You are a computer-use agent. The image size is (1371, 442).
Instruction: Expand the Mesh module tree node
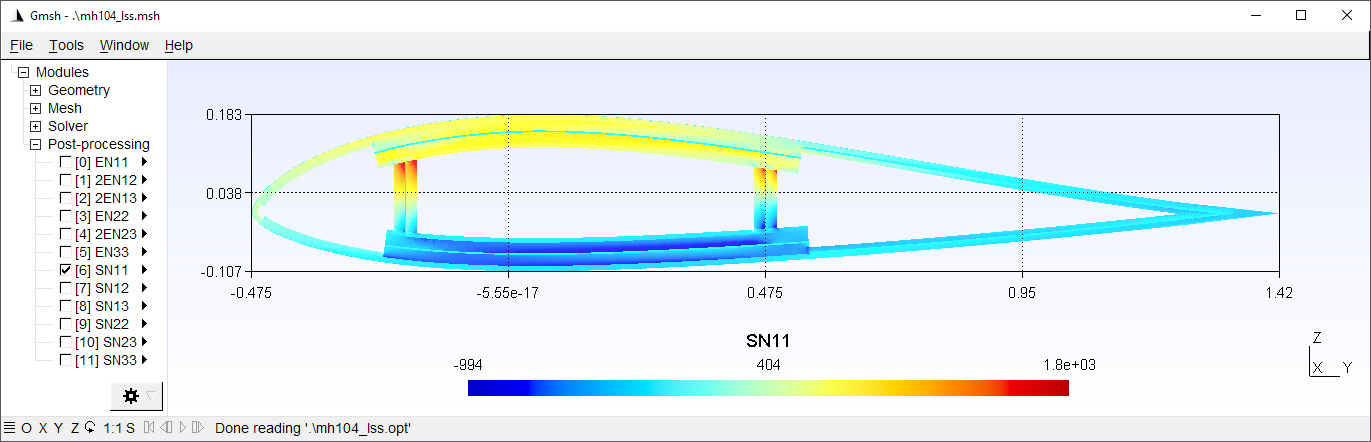(36, 108)
